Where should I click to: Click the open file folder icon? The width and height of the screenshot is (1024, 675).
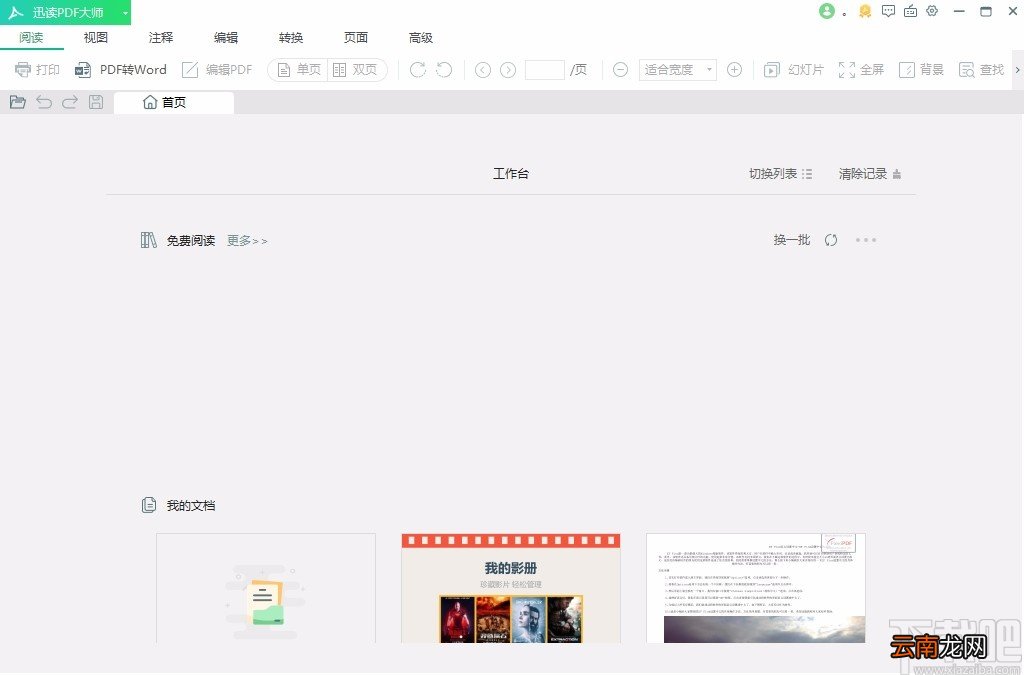point(18,102)
